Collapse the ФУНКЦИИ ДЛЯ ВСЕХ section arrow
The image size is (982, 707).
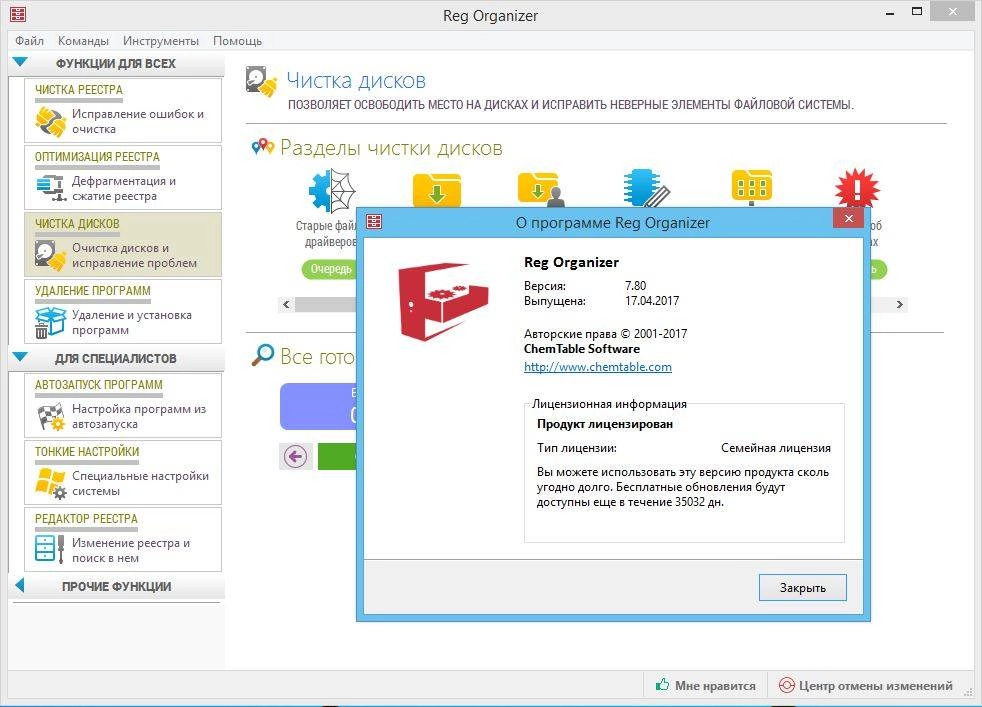click(20, 63)
